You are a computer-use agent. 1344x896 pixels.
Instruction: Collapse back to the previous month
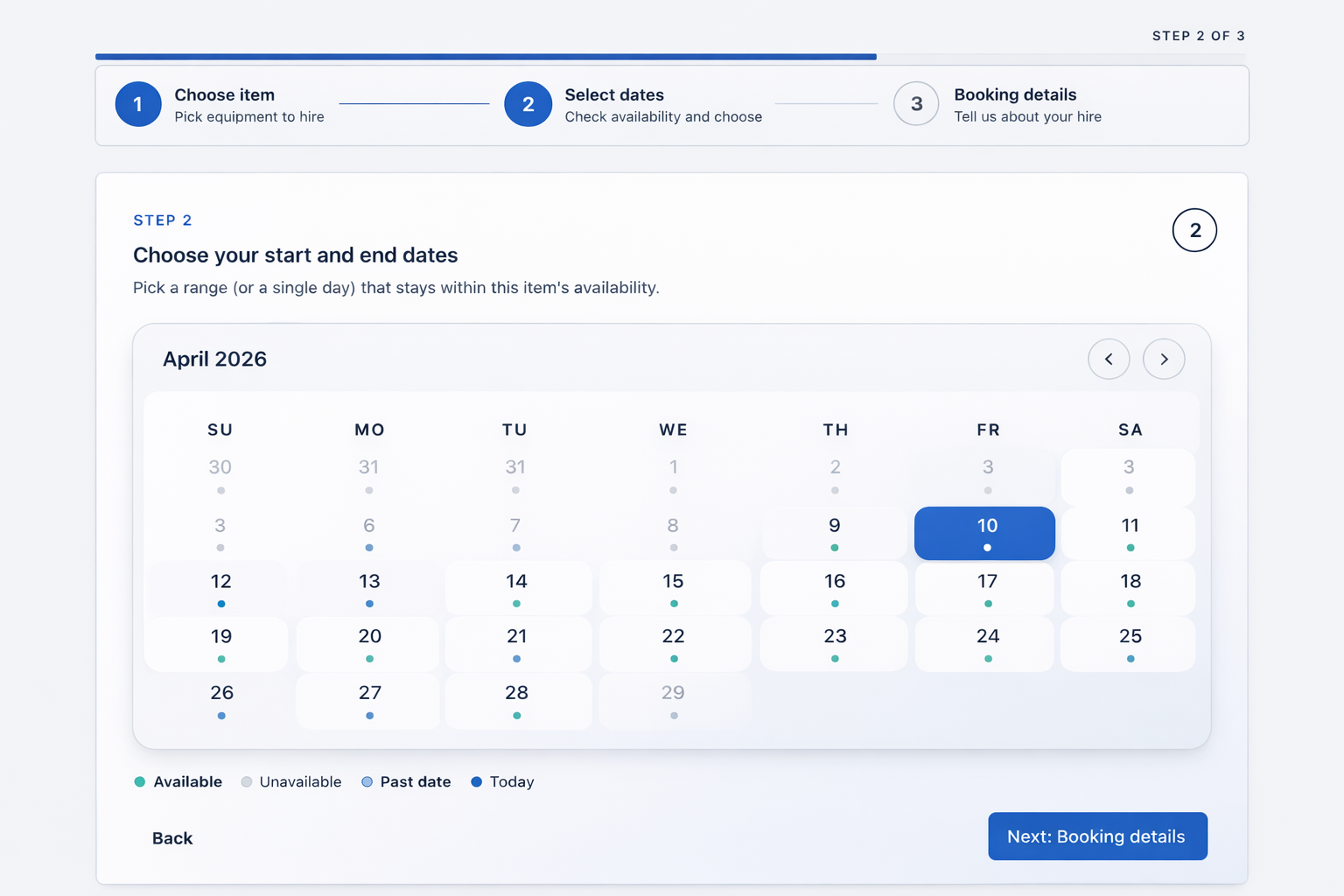[x=1109, y=359]
